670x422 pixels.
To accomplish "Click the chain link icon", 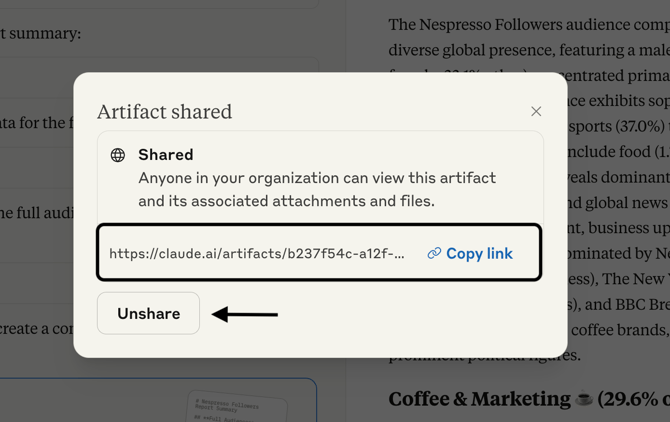I will pos(434,253).
